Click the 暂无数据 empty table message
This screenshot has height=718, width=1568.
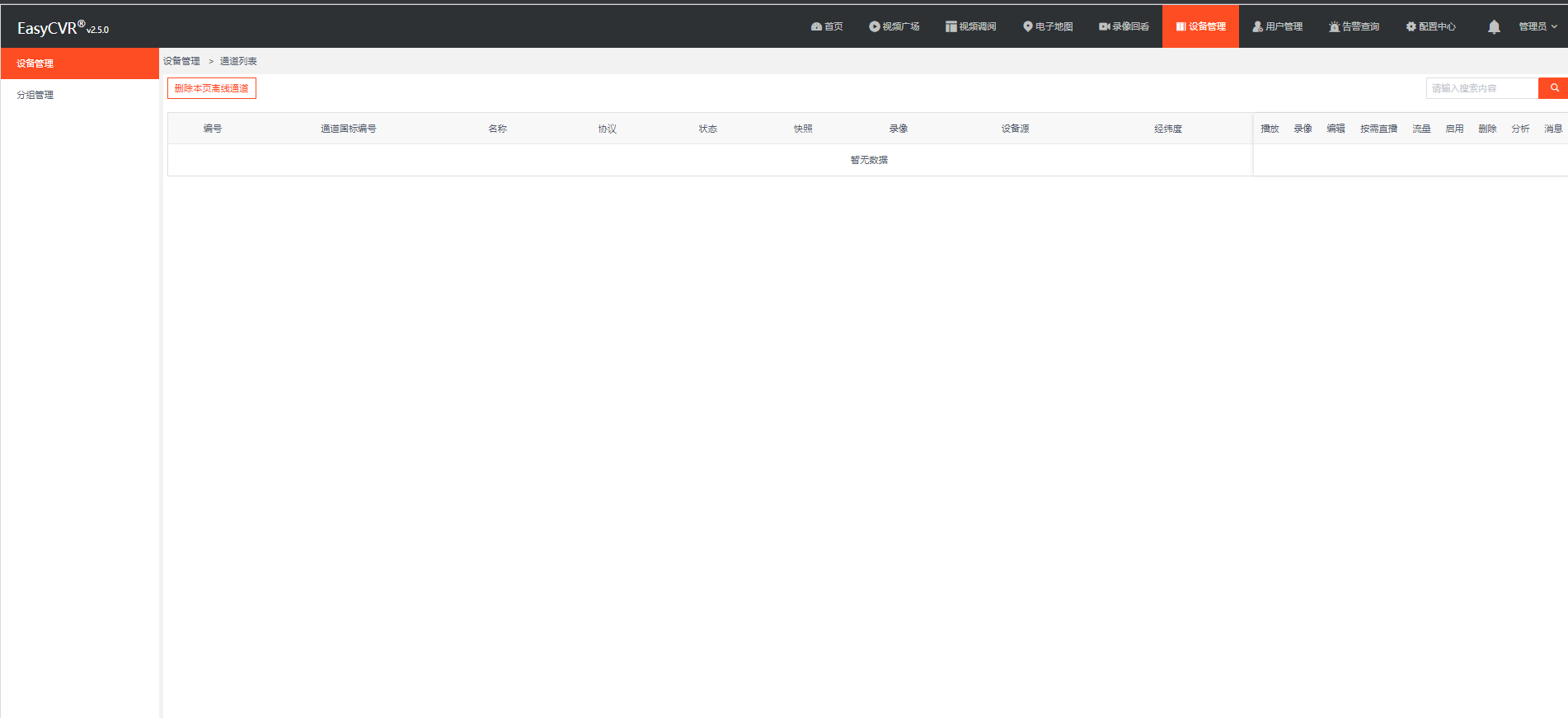click(x=869, y=160)
